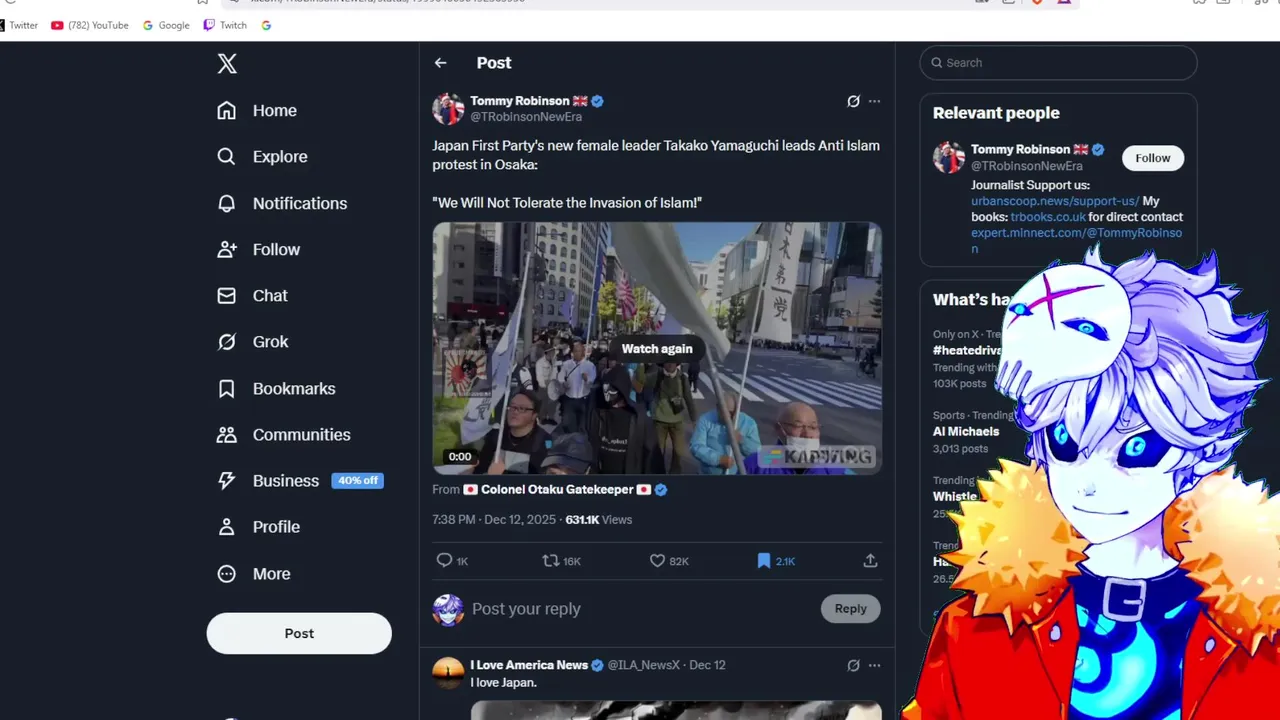Viewport: 1280px width, 720px height.
Task: Open the Twitch bookmark in bookmarks bar
Action: pos(225,25)
